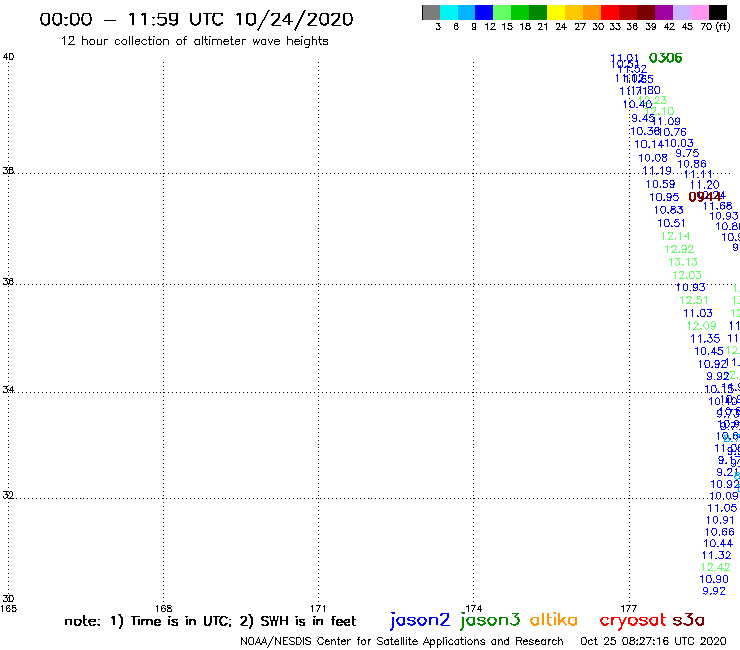Click the cyan 6 ft legend swatch
Viewport: 740px width, 650px height.
click(449, 12)
